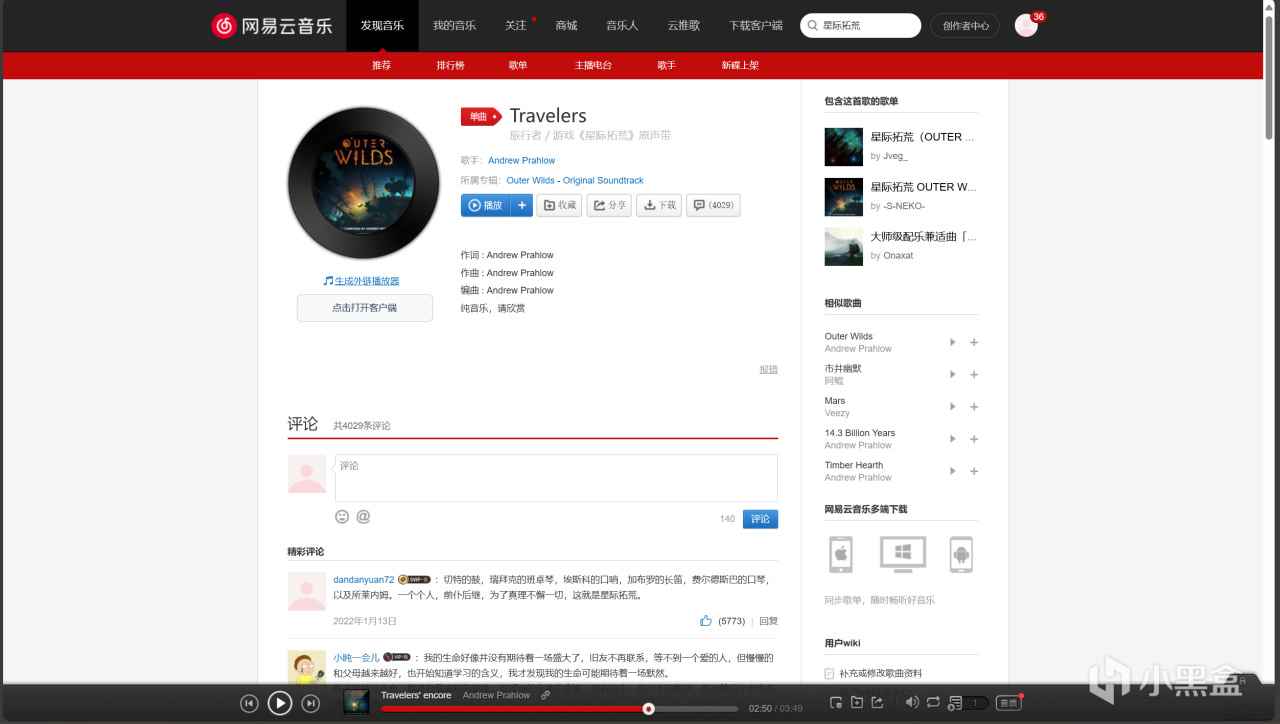Click the 分享 share button
1280x724 pixels.
pyautogui.click(x=609, y=205)
